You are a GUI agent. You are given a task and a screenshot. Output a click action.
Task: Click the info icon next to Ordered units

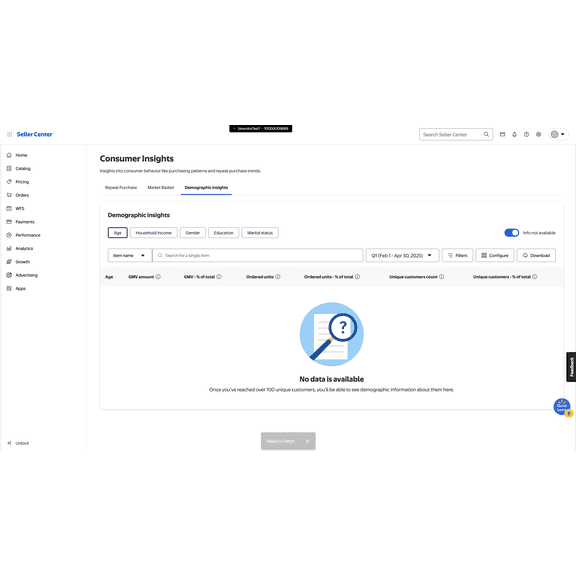[278, 277]
